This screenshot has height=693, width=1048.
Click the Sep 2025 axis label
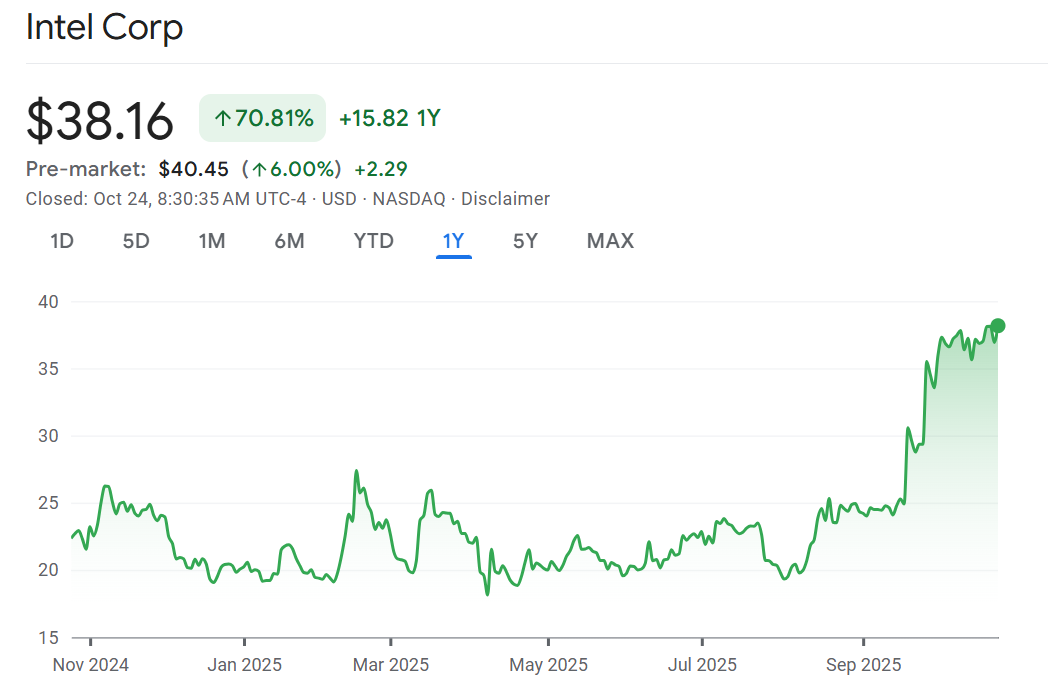point(863,664)
